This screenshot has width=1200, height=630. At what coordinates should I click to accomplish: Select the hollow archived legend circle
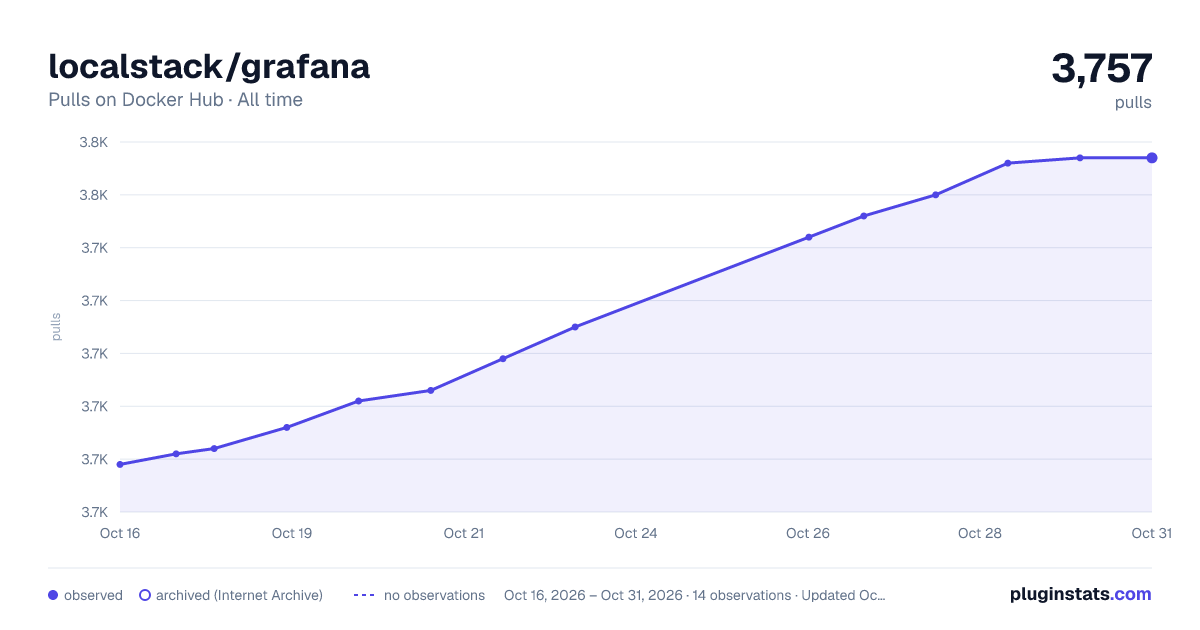(145, 595)
